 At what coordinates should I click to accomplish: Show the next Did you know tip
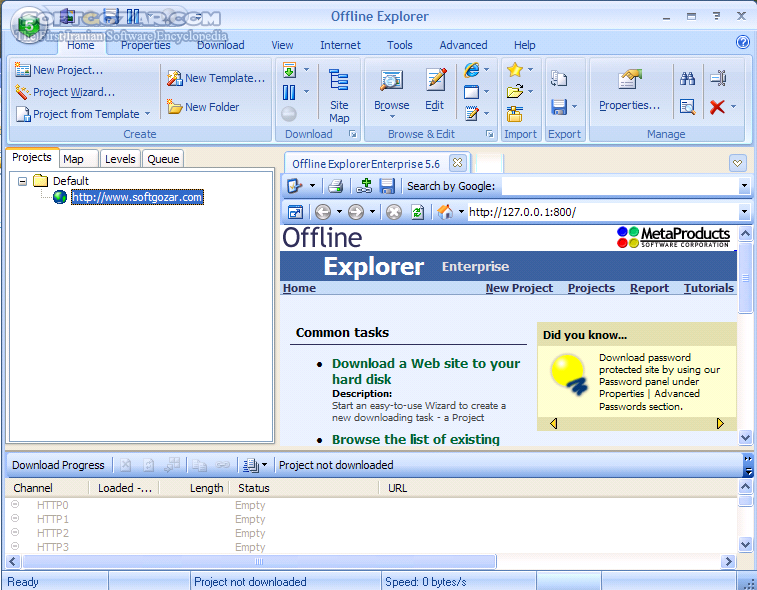tap(720, 423)
